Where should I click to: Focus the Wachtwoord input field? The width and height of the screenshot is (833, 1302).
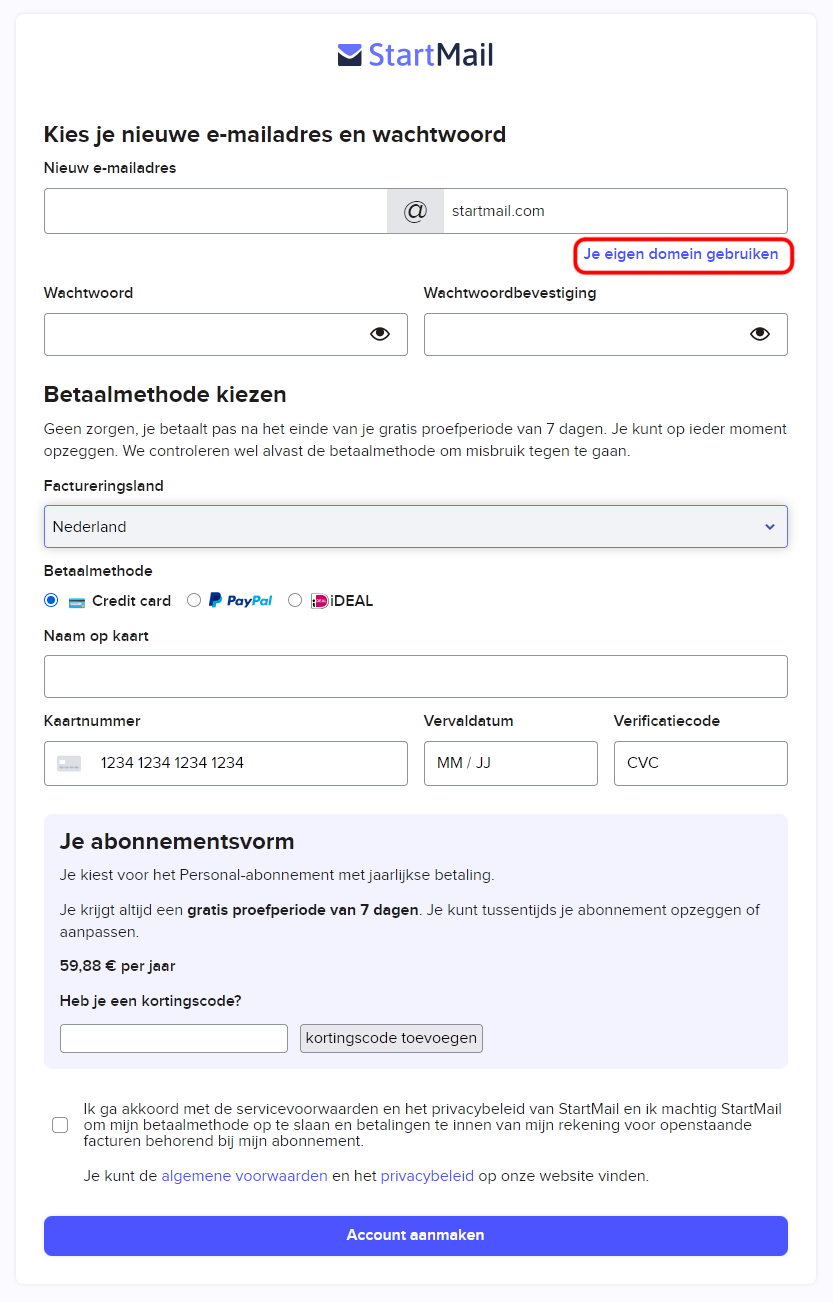click(x=226, y=334)
